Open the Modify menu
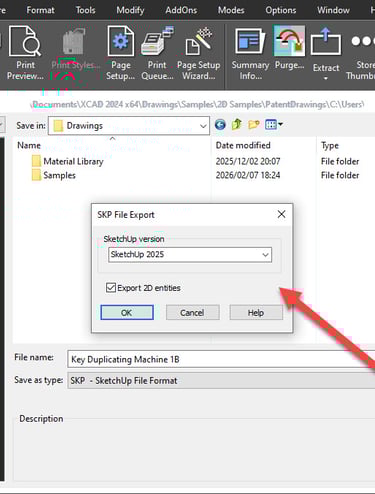 [x=130, y=10]
